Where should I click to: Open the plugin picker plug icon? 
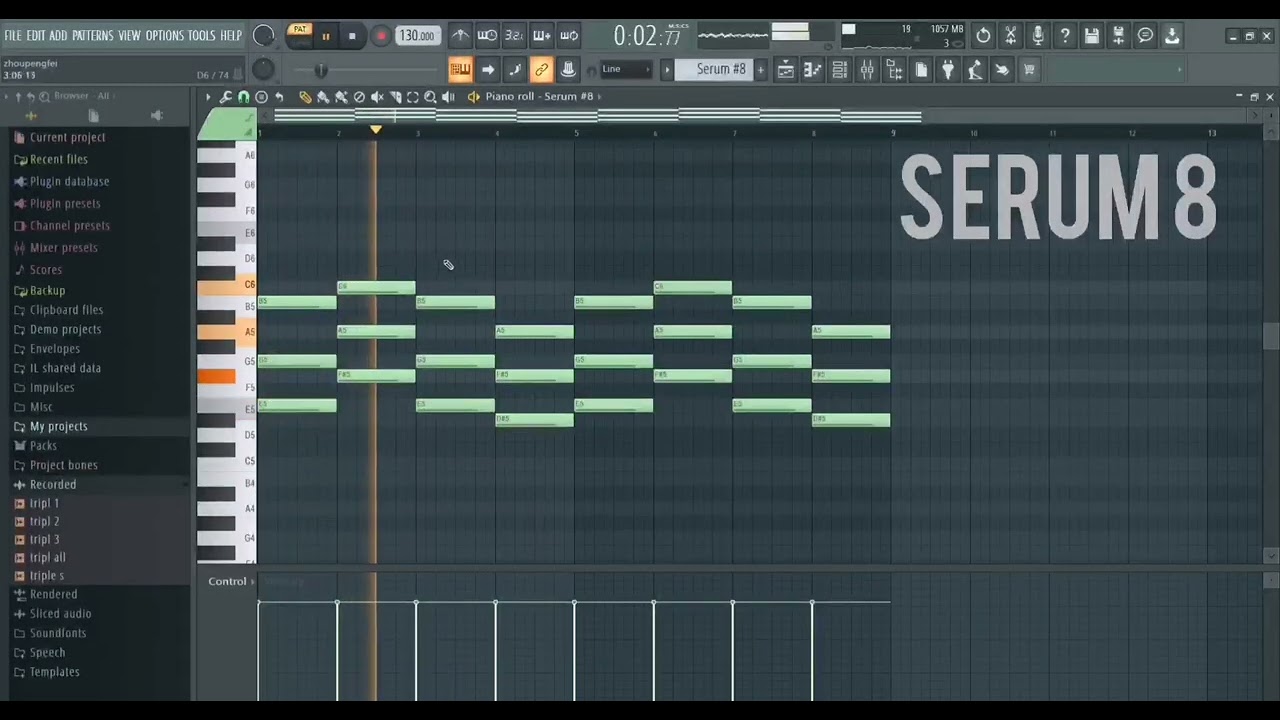point(948,69)
